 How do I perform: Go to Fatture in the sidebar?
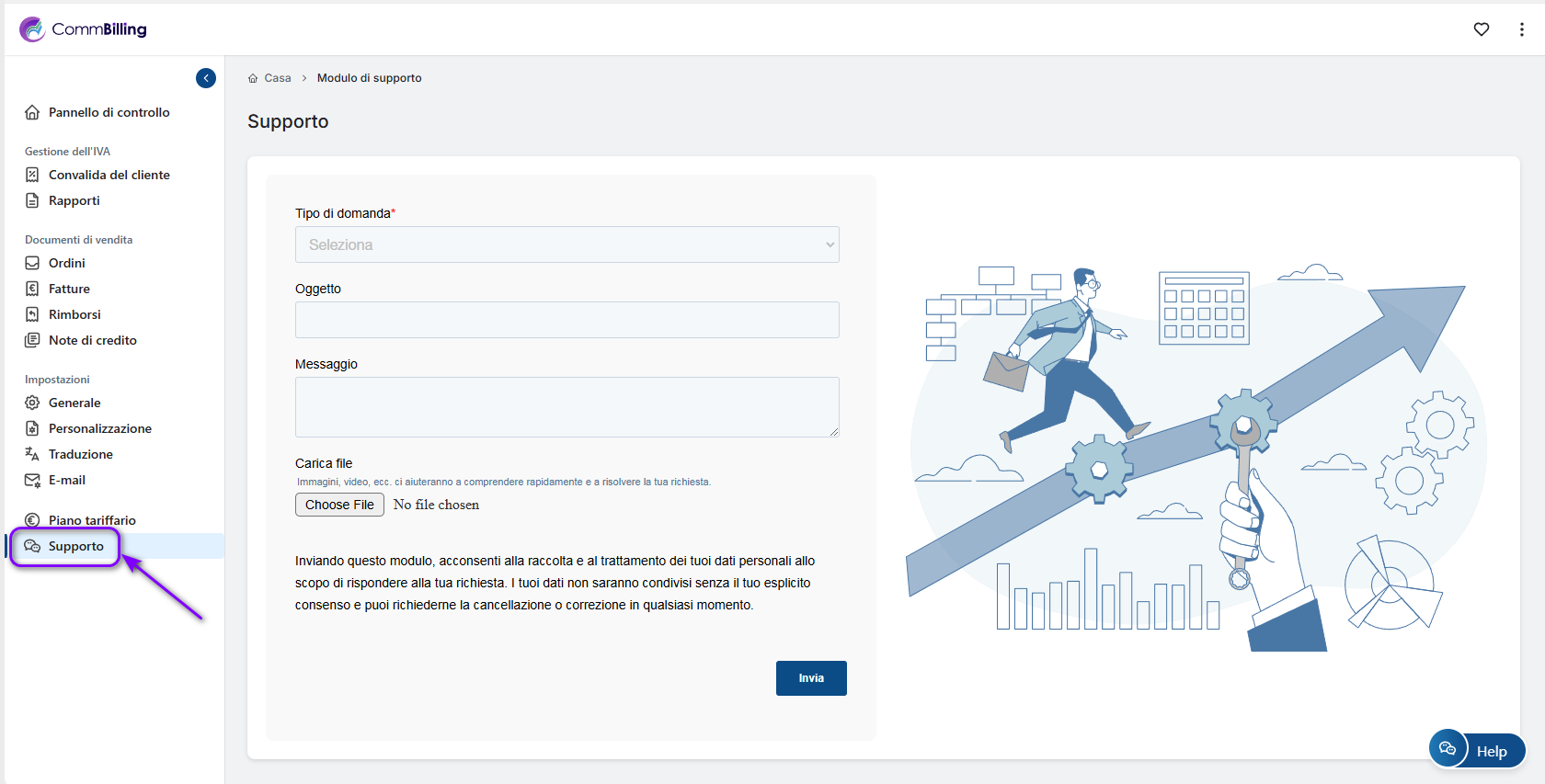click(x=69, y=289)
